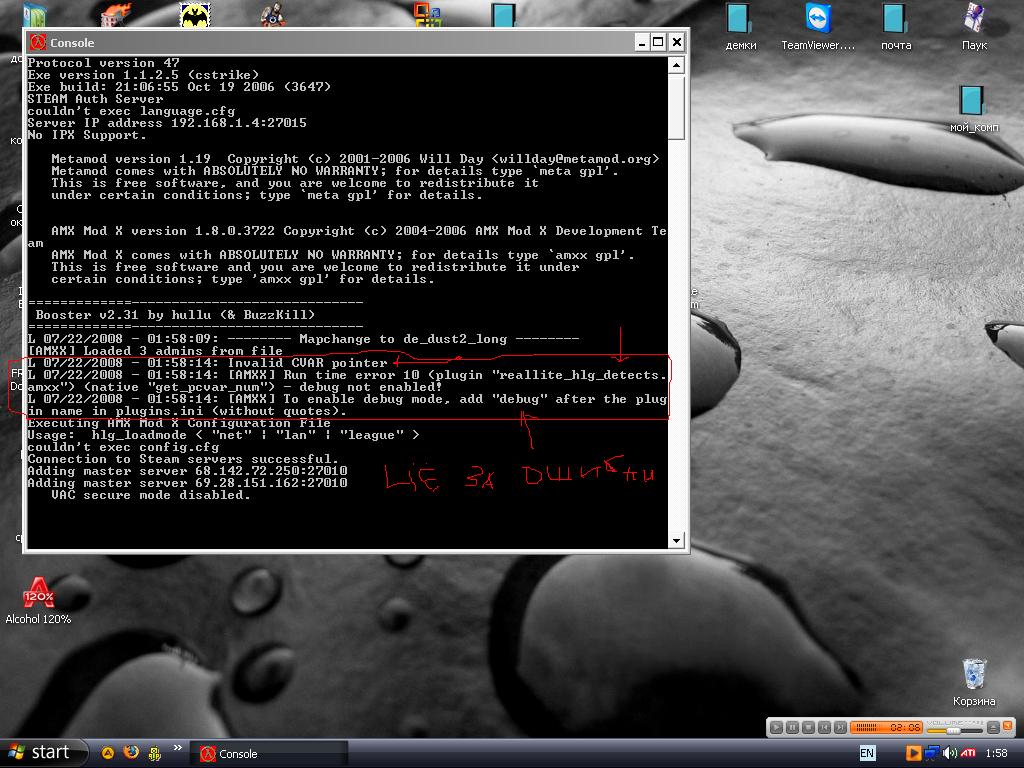
Task: Minimize the Console window
Action: [x=641, y=42]
